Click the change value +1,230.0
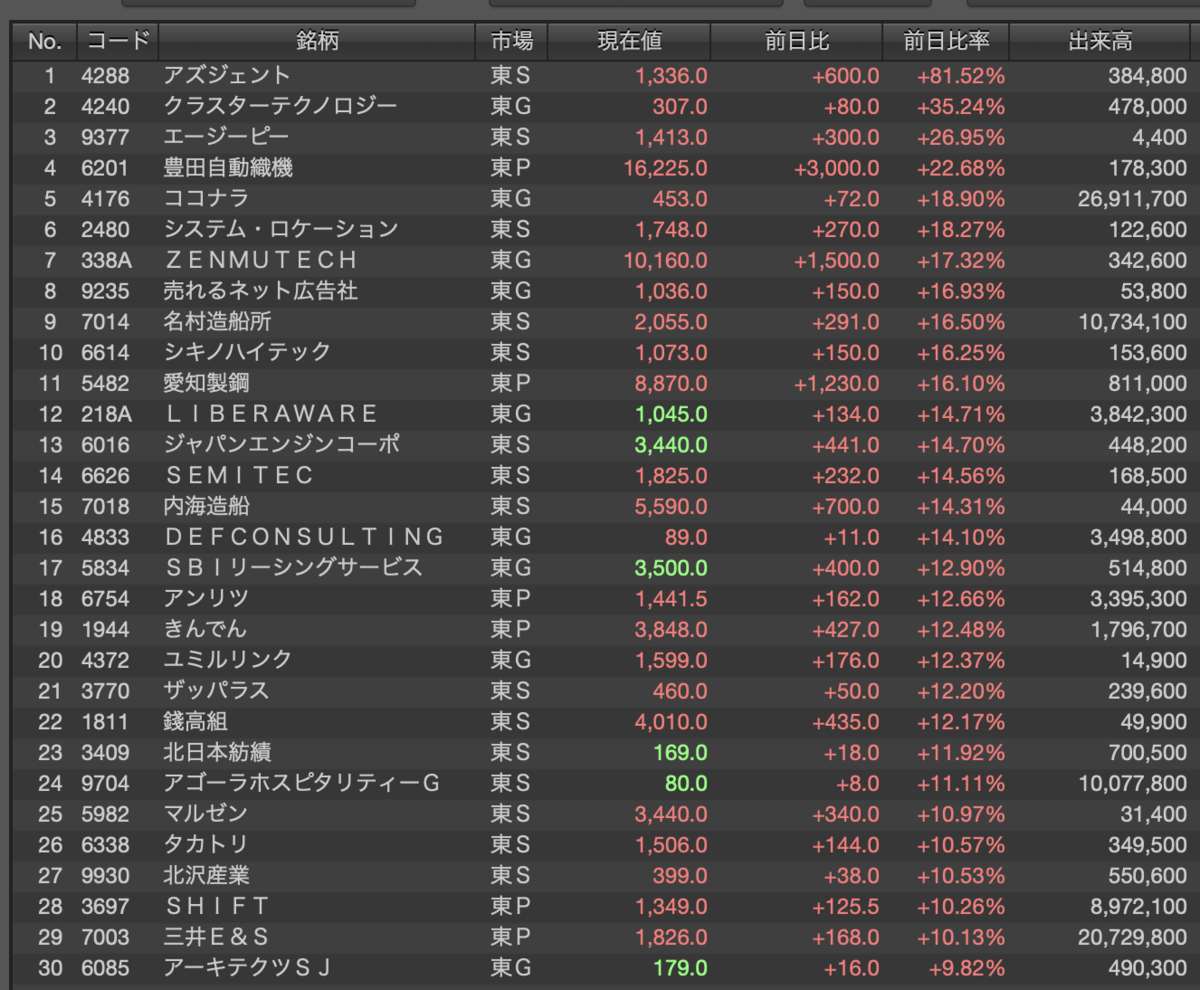Viewport: 1200px width, 990px height. pos(837,383)
